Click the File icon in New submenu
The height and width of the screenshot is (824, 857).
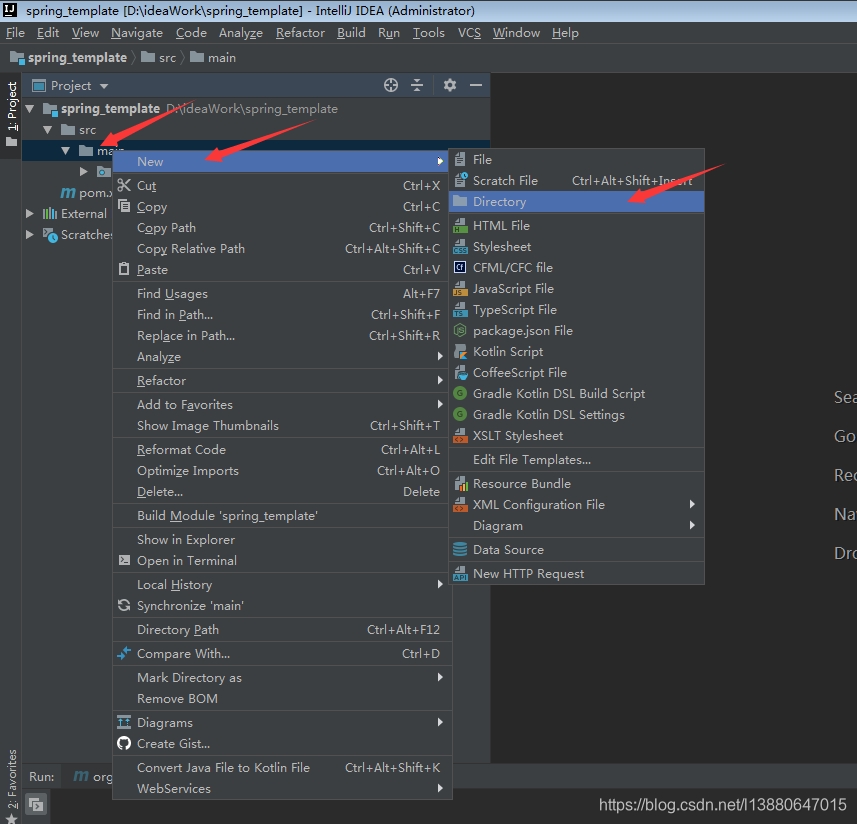(x=460, y=159)
